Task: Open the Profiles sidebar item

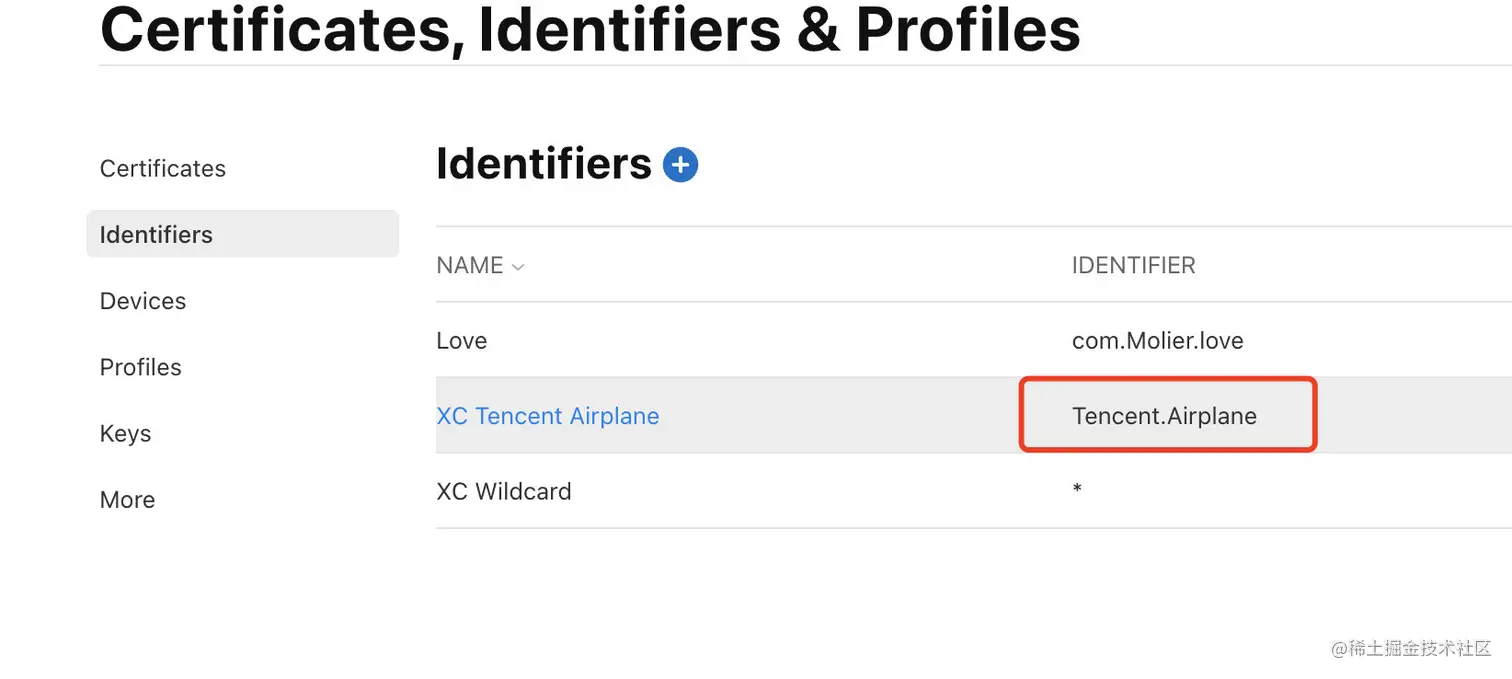Action: [141, 367]
